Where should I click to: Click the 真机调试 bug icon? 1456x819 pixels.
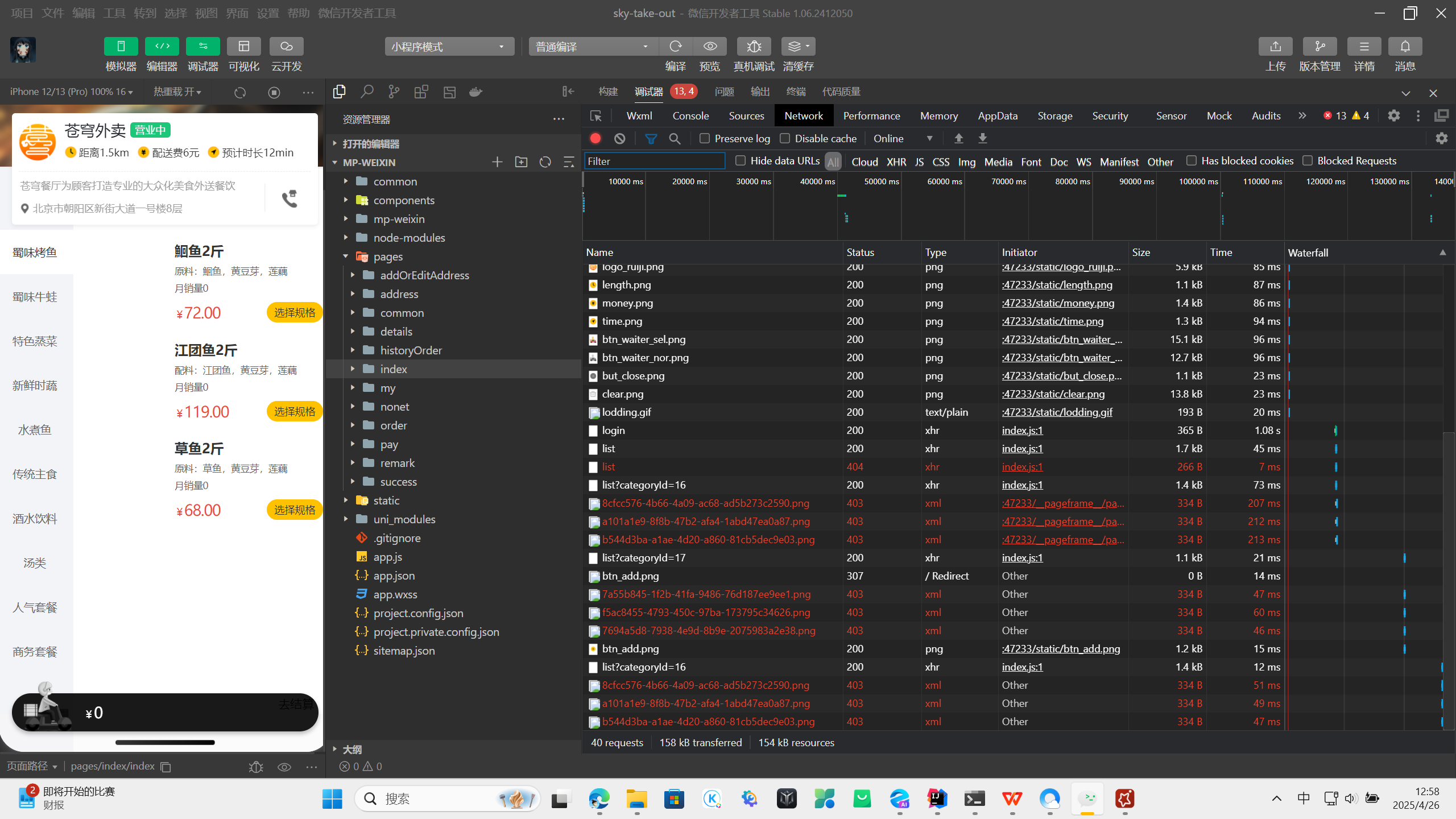pos(754,47)
